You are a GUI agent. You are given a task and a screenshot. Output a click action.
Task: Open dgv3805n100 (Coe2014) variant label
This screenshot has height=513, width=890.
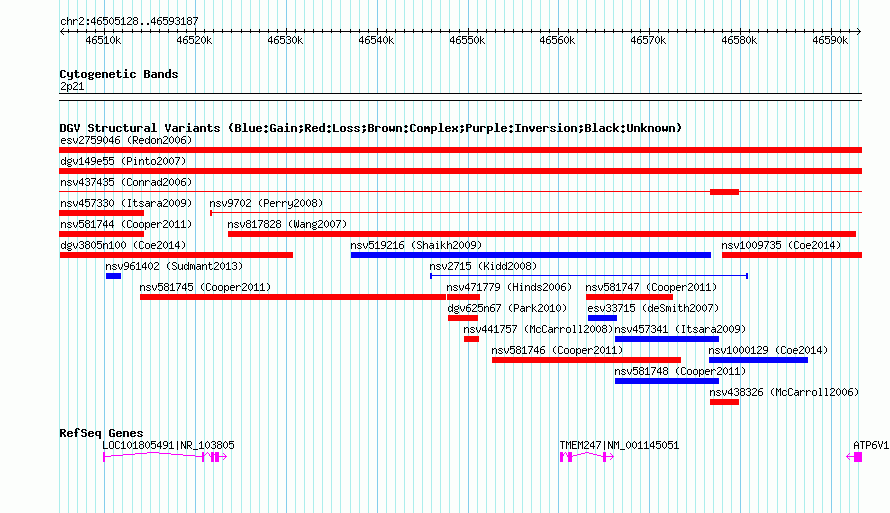pyautogui.click(x=123, y=245)
